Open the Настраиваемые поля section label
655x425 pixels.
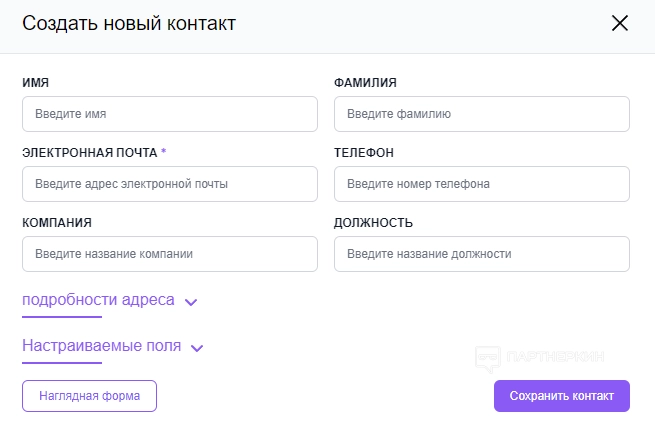coord(102,346)
